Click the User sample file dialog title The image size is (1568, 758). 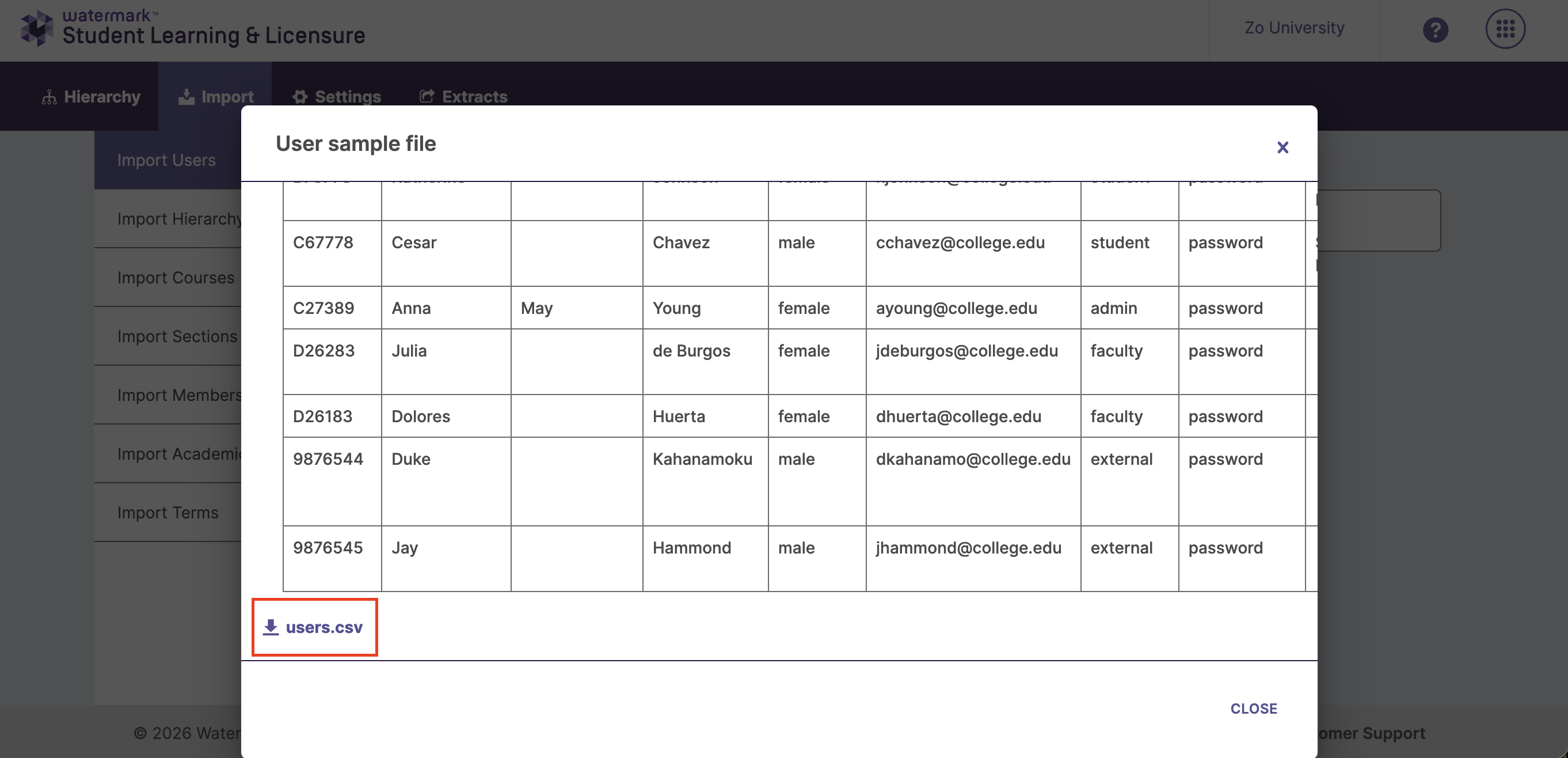coord(356,144)
